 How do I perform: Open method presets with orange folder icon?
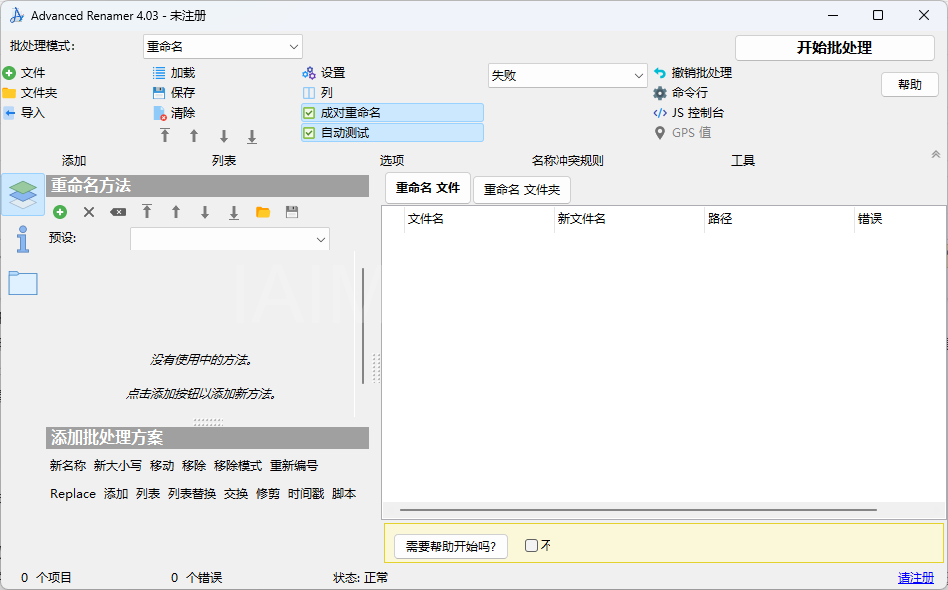(x=263, y=212)
